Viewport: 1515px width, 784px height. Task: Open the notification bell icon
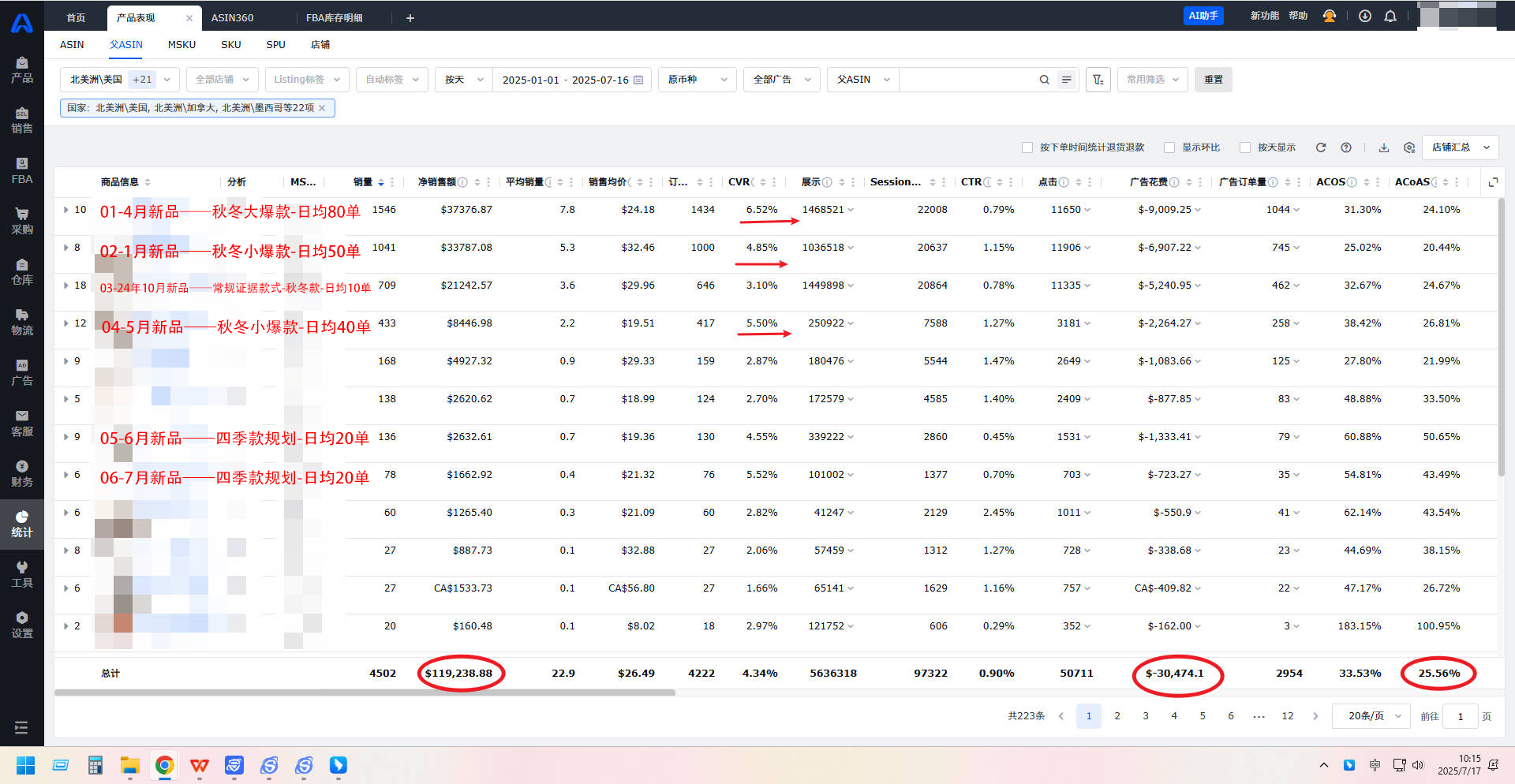click(x=1390, y=16)
